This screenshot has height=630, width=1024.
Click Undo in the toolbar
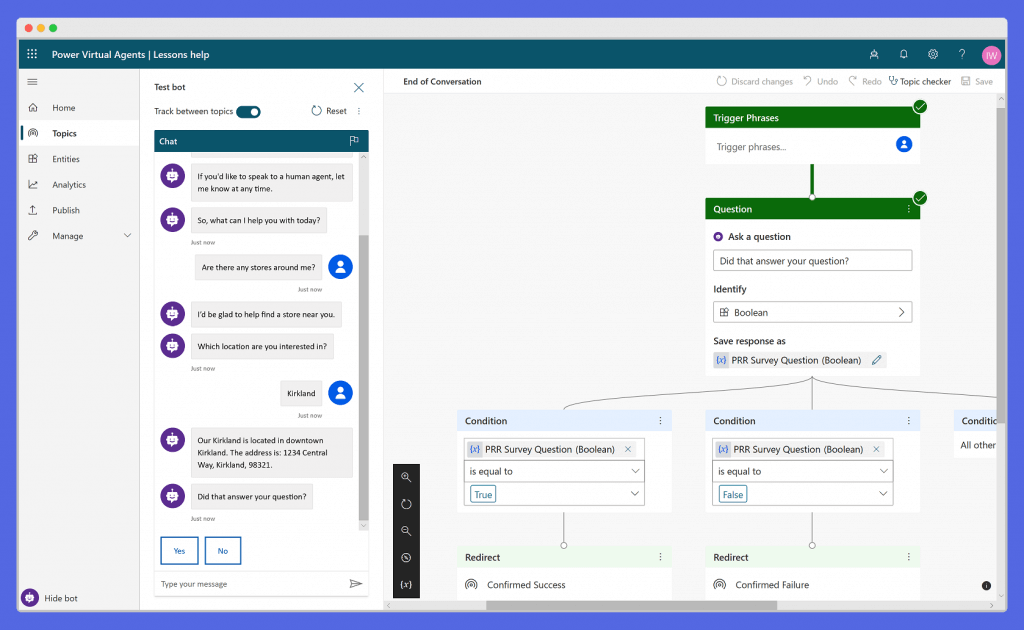click(821, 82)
